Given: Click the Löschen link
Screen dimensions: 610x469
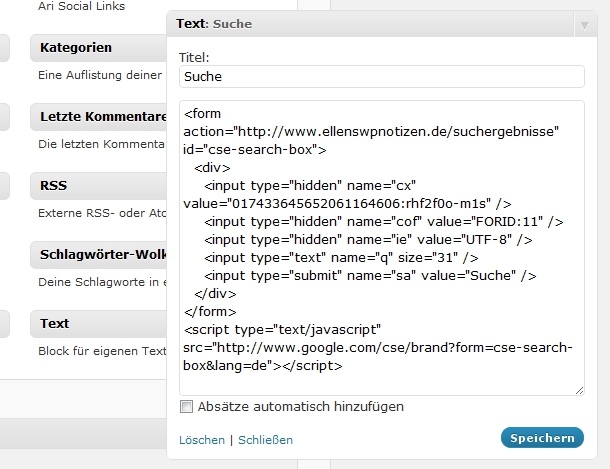Looking at the screenshot, I should 202,440.
